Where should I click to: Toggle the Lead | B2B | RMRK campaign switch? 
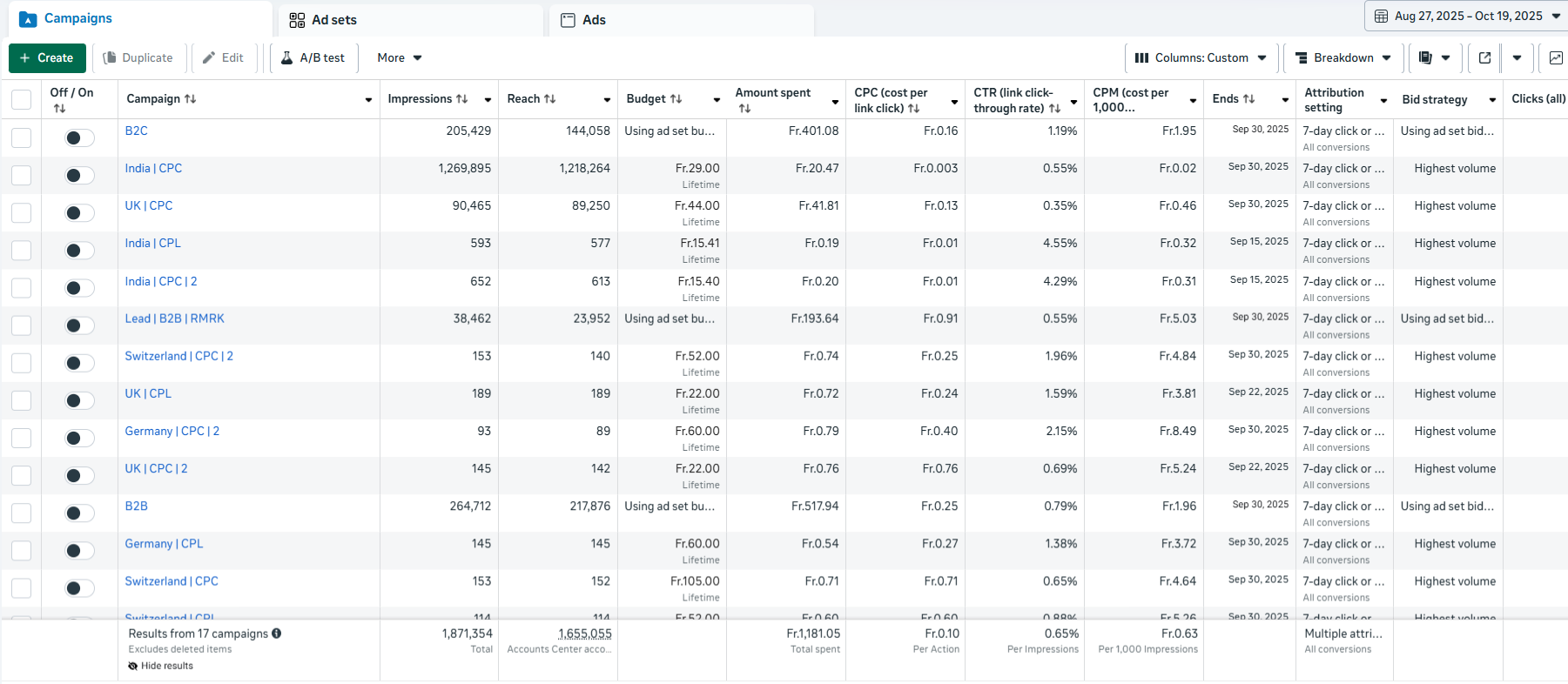79,325
